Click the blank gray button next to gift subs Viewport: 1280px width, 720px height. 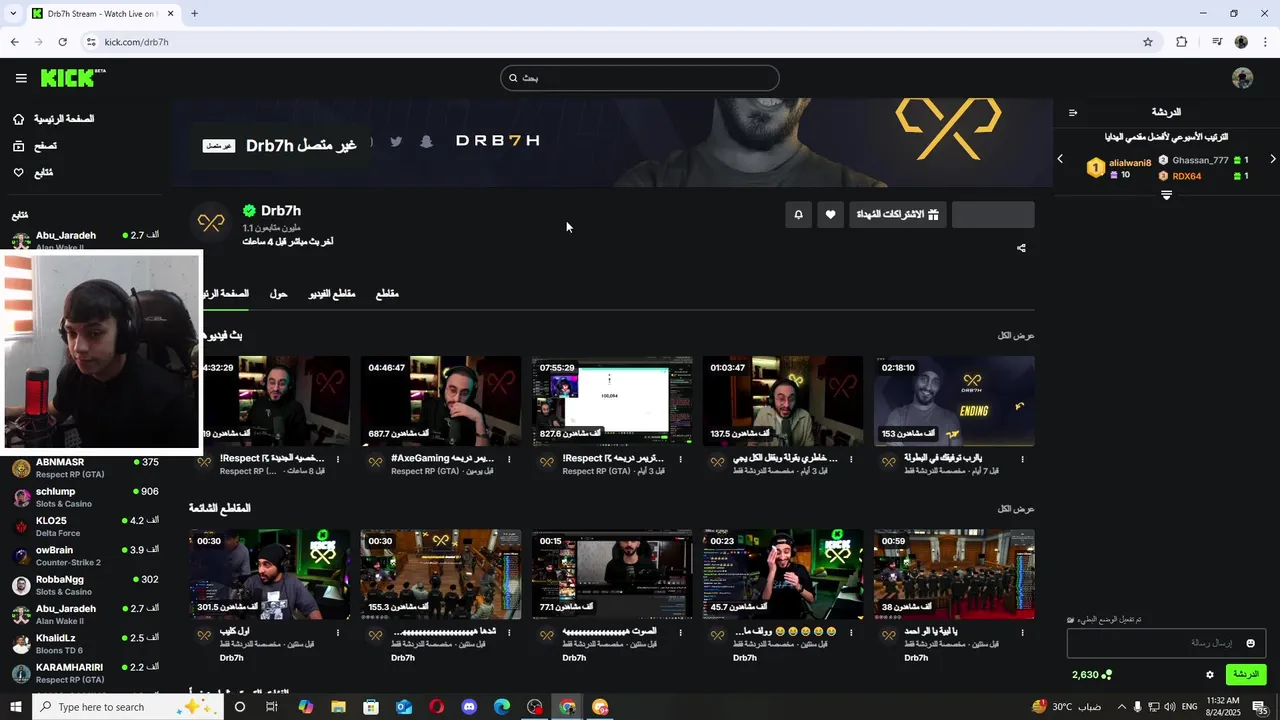tap(993, 214)
